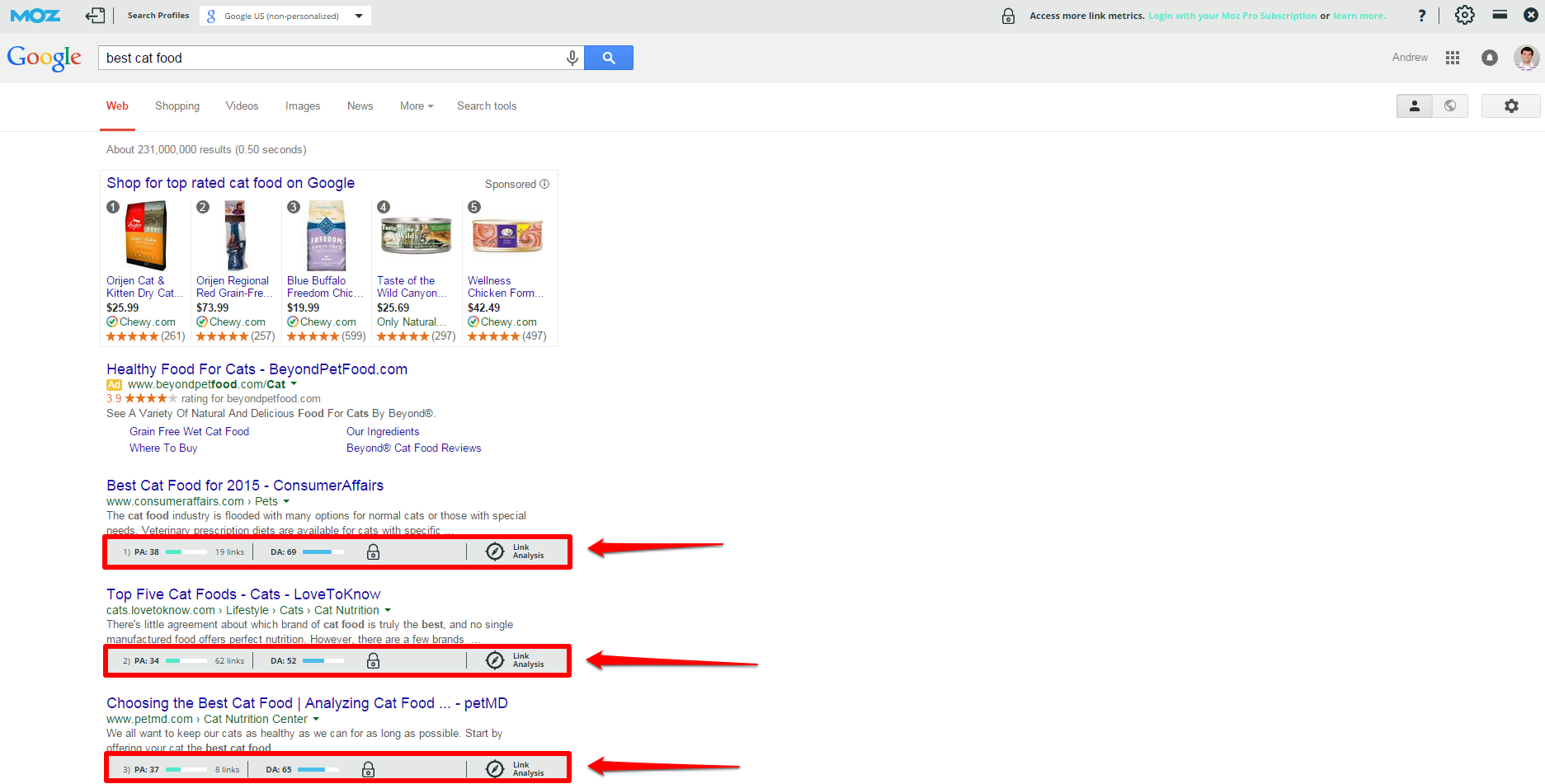Click the 19 links count
This screenshot has height=784, width=1545.
click(229, 552)
